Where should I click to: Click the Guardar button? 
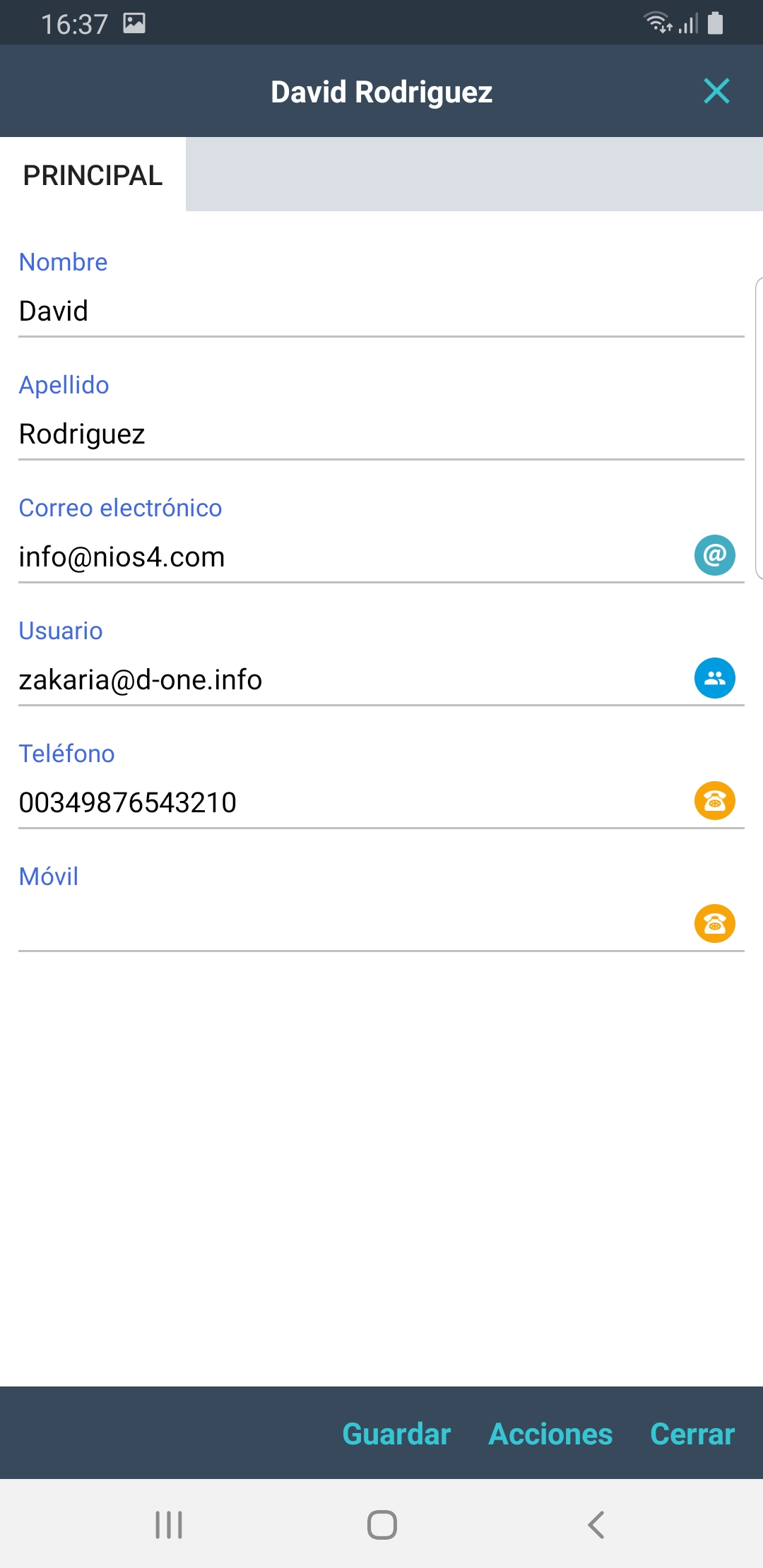point(396,1434)
